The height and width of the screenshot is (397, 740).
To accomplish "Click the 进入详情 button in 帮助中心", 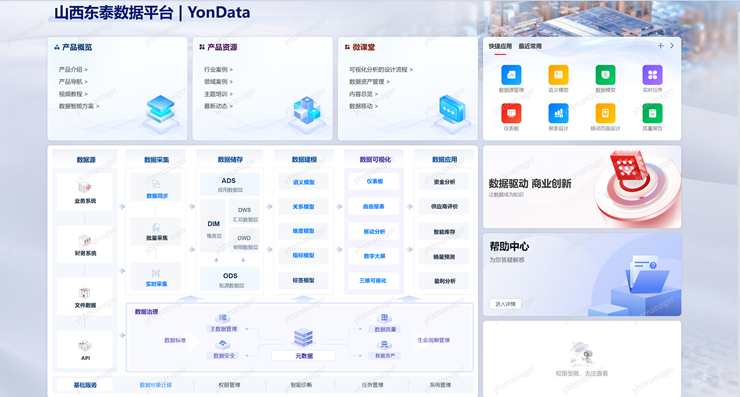I will pyautogui.click(x=505, y=304).
